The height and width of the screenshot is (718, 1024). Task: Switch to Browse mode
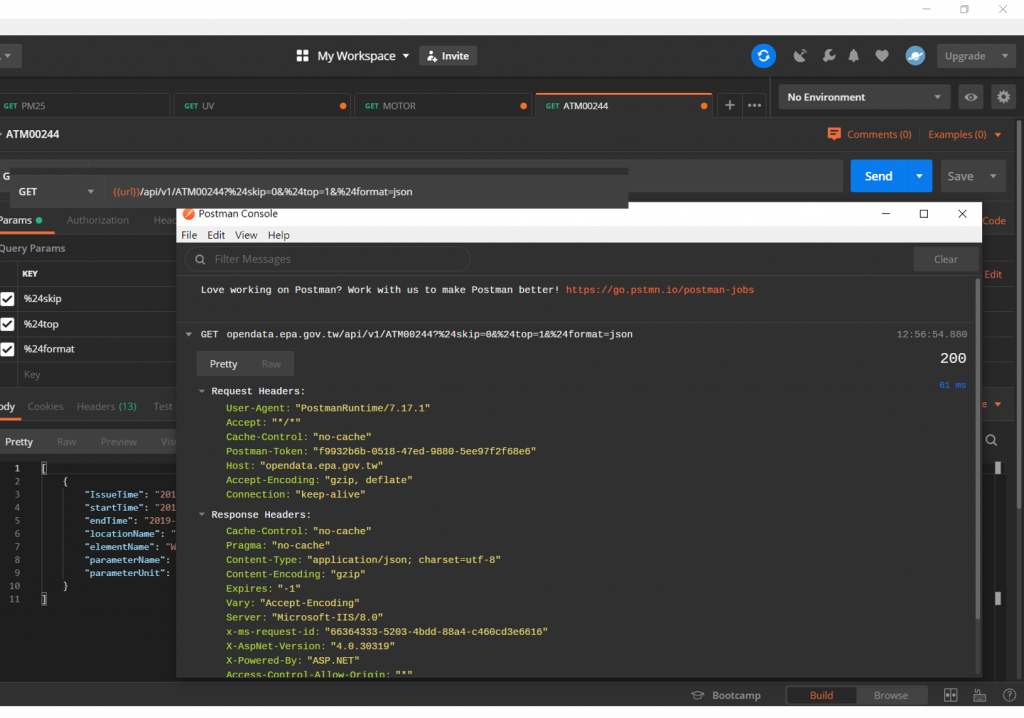point(891,695)
